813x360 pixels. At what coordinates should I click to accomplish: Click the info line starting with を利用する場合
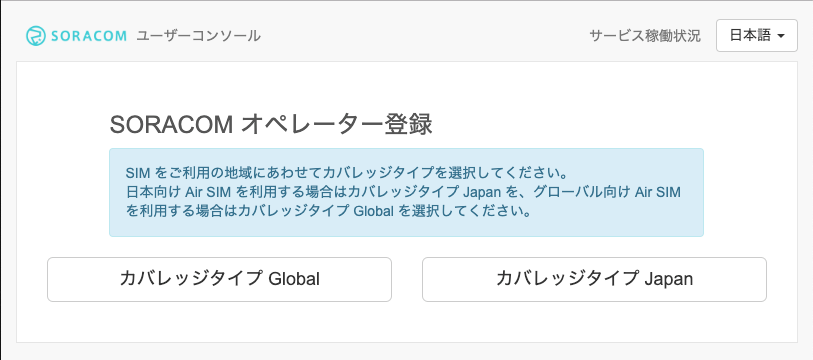coord(329,212)
